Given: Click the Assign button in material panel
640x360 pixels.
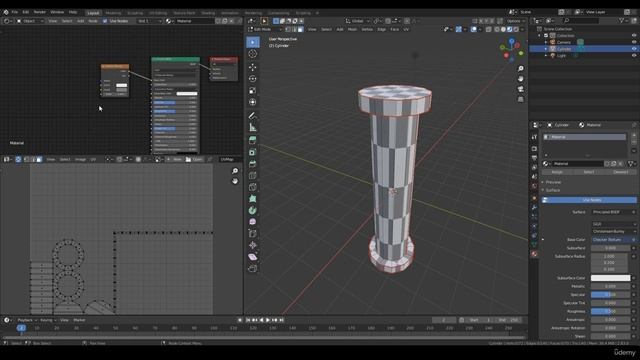Looking at the screenshot, I should click(557, 172).
